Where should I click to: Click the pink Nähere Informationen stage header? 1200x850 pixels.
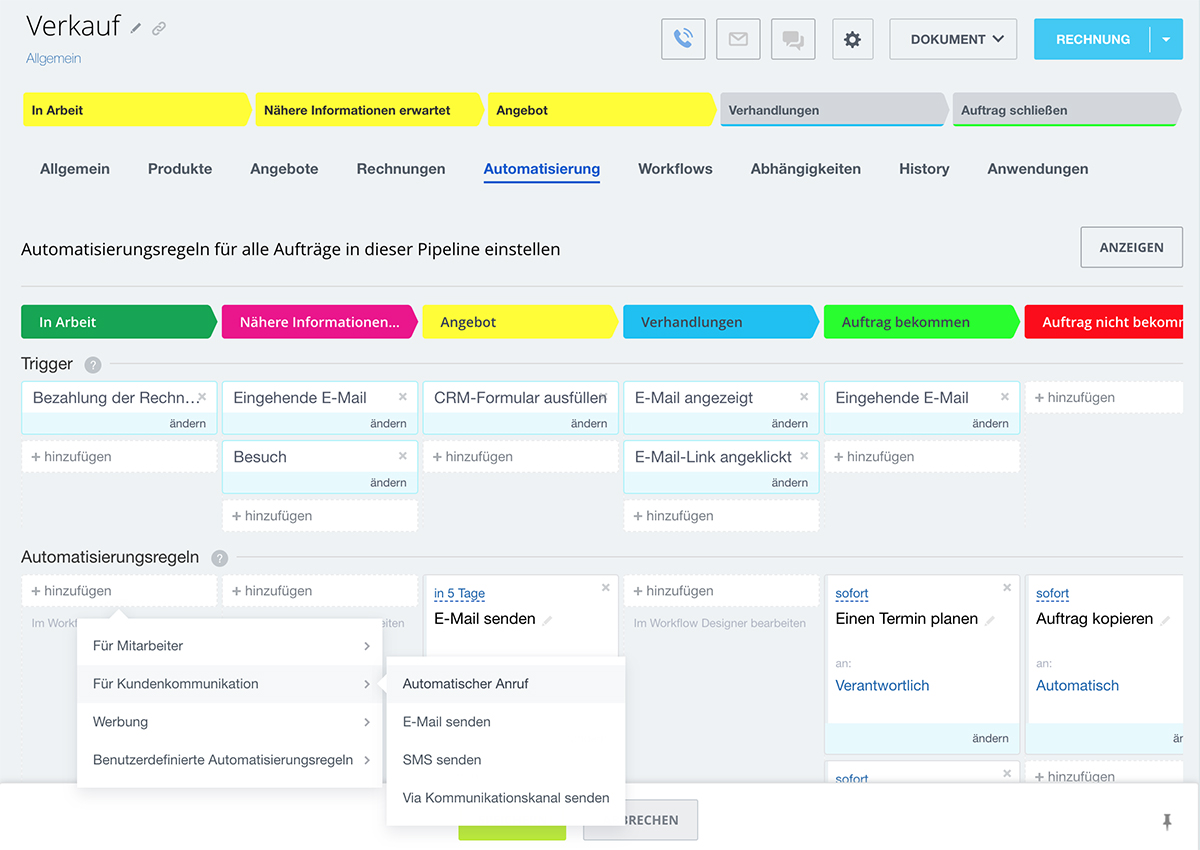(319, 322)
